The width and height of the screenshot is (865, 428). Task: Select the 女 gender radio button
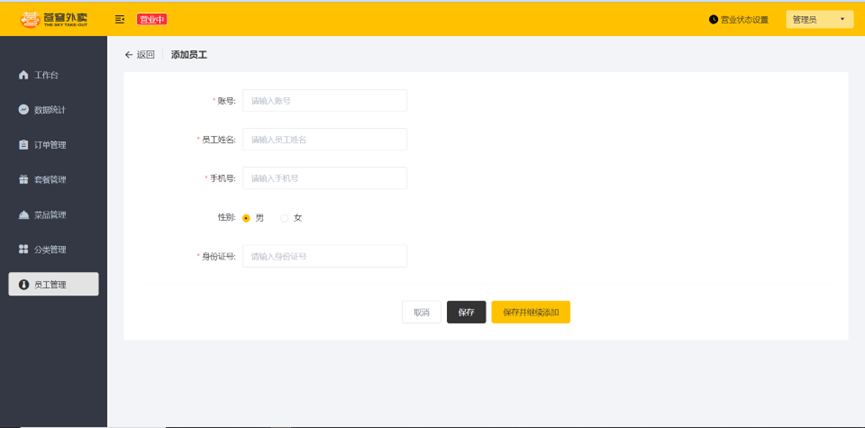(285, 218)
